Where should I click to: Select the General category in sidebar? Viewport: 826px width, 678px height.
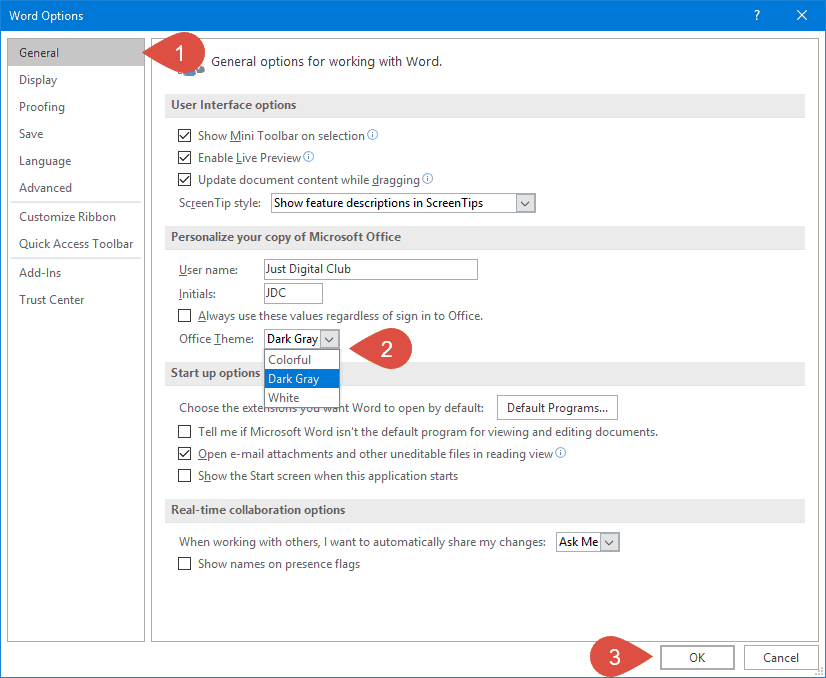(76, 53)
